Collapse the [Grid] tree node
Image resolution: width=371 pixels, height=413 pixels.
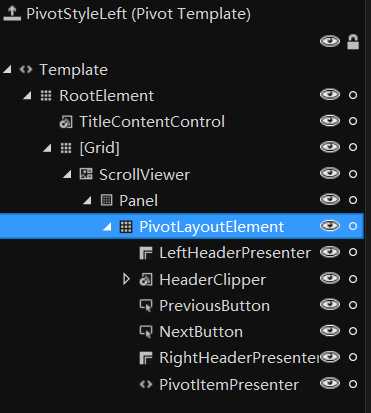pos(47,148)
